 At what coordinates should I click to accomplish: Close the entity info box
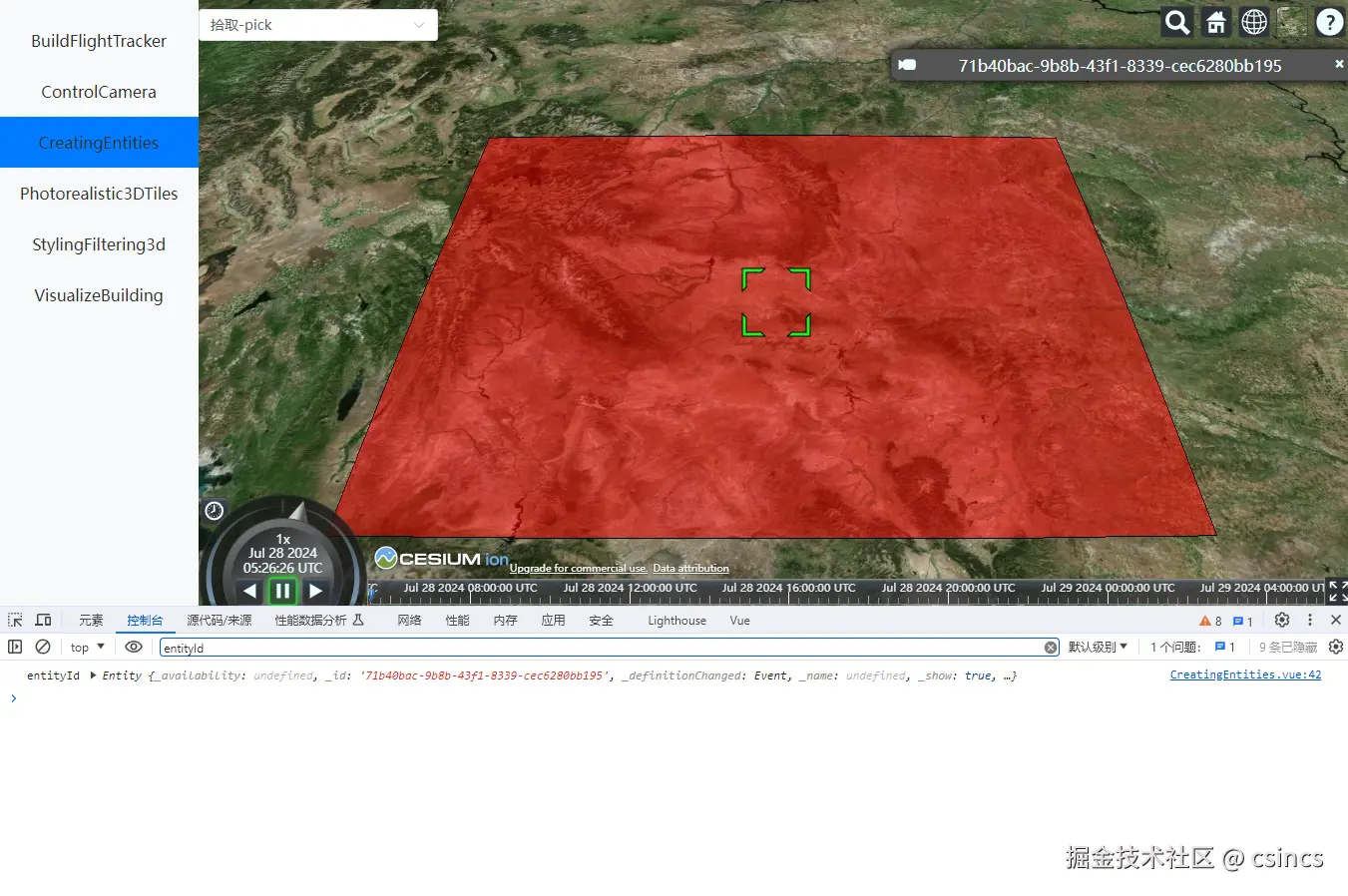(x=1339, y=64)
